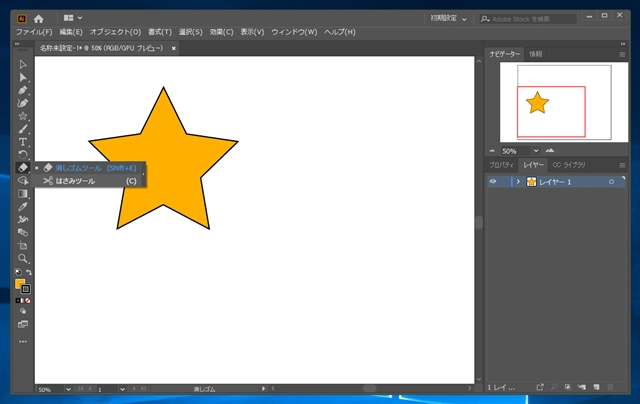Select the Direct Selection tool
Viewport: 640px width, 404px height.
coord(23,78)
